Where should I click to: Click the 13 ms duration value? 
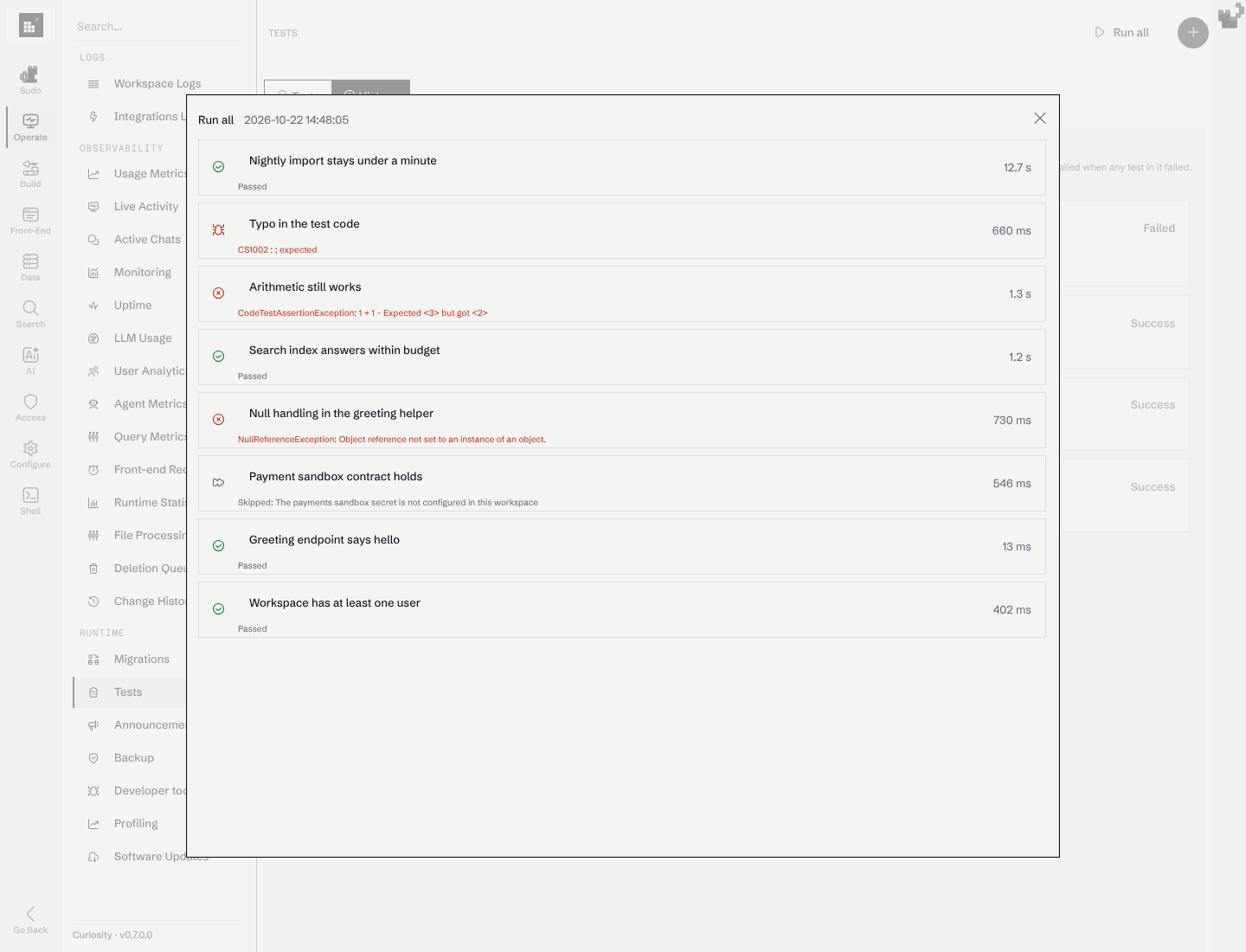click(x=1017, y=547)
